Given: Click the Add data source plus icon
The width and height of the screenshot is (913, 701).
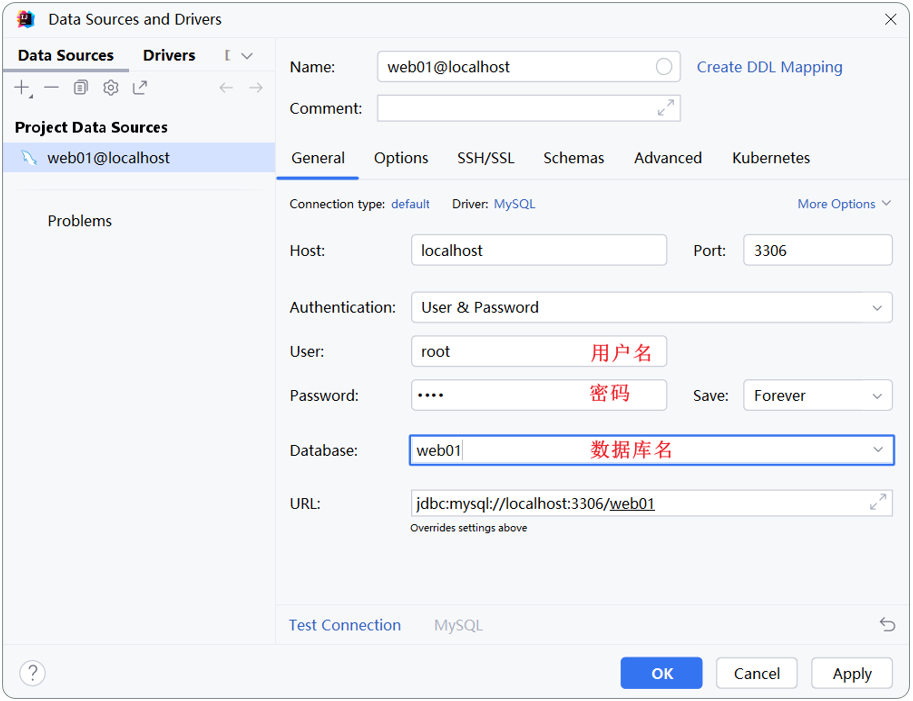Looking at the screenshot, I should [22, 88].
